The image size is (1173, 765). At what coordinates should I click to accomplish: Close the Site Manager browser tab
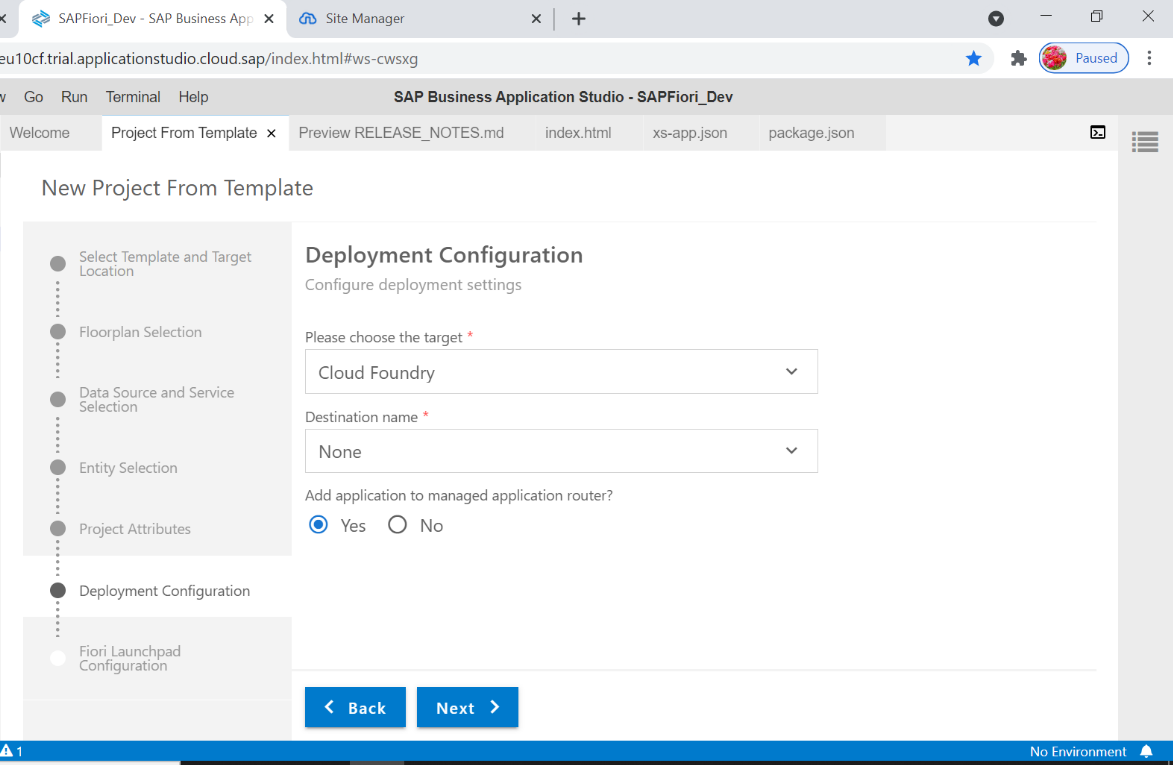pyautogui.click(x=536, y=19)
